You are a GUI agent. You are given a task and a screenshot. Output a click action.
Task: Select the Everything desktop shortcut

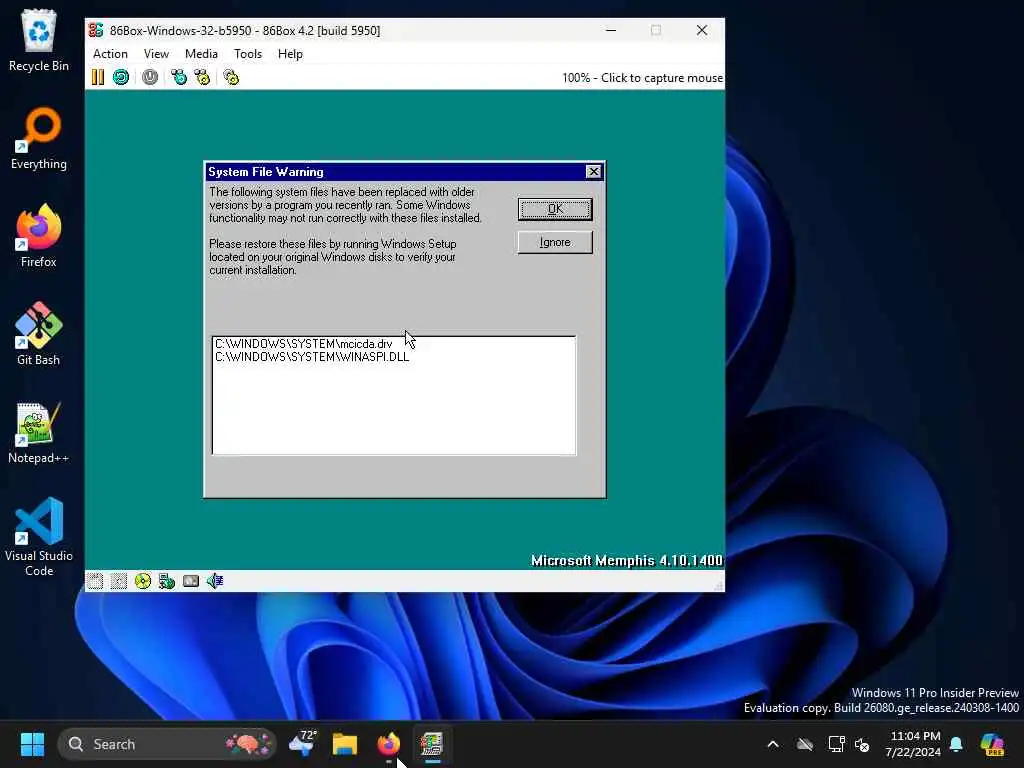39,138
